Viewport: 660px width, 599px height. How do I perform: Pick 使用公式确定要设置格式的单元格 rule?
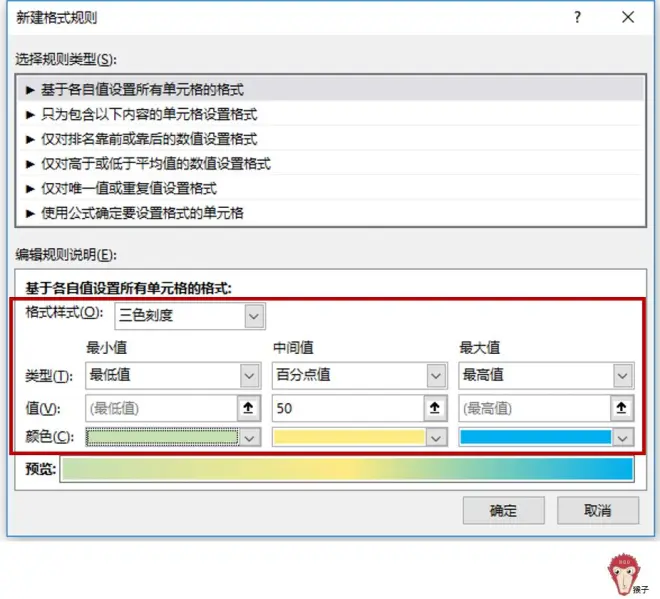click(331, 213)
